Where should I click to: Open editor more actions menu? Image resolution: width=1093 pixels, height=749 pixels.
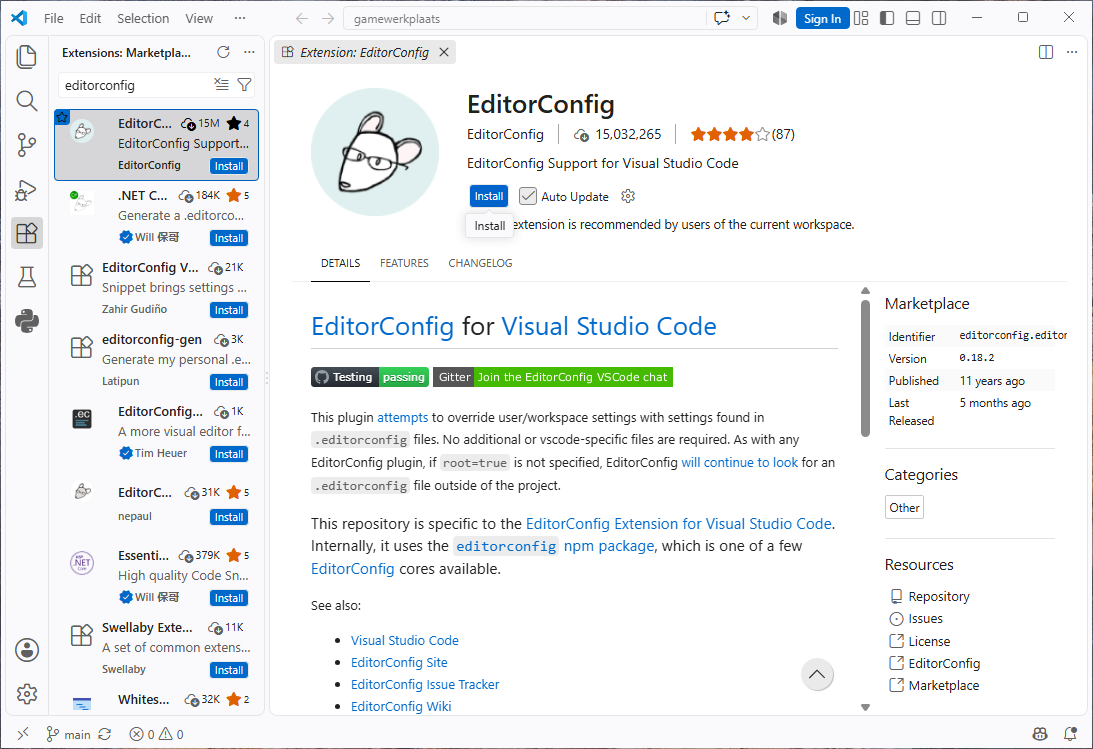tap(1072, 52)
